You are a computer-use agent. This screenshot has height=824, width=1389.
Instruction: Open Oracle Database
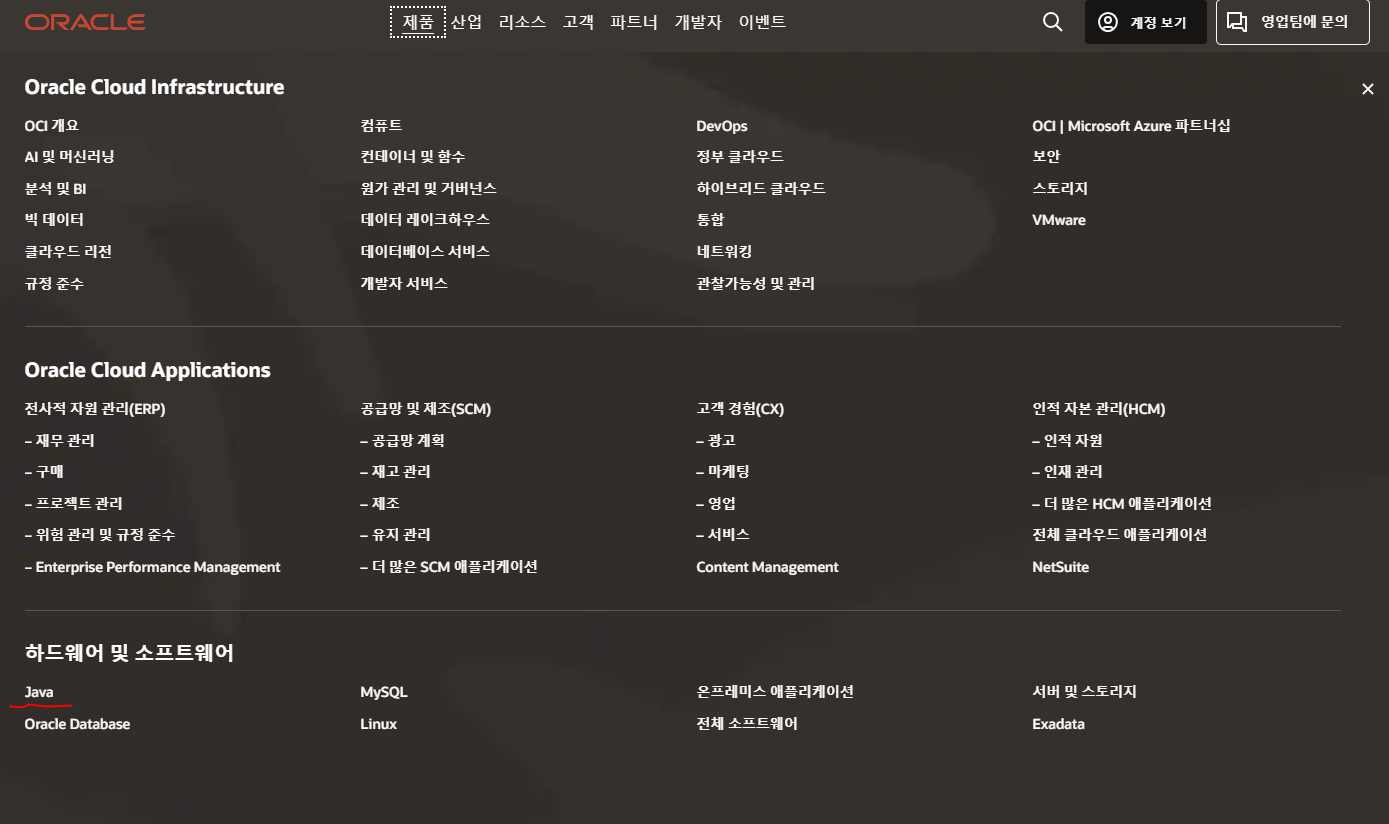[x=77, y=724]
